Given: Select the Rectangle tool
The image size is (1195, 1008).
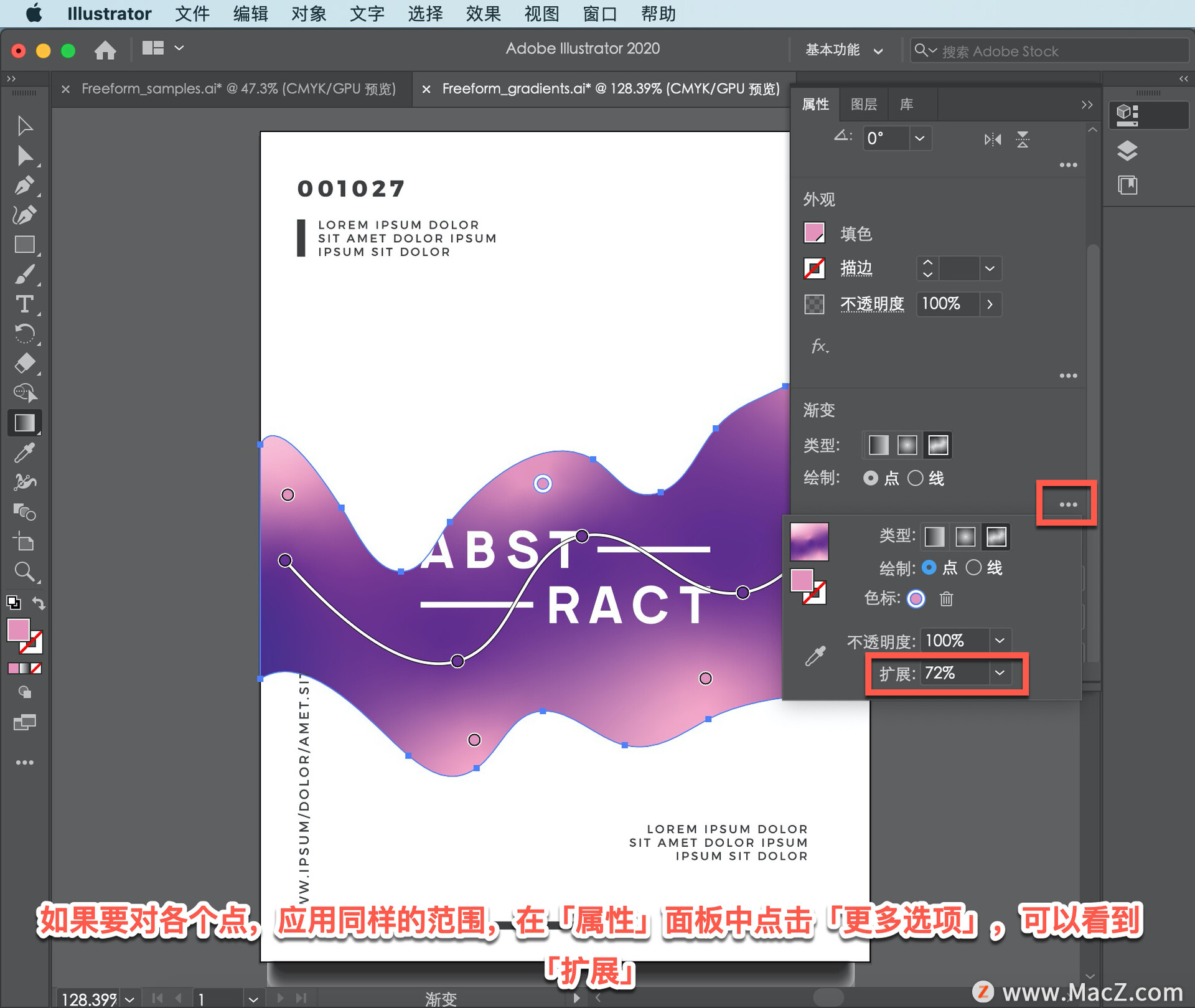Looking at the screenshot, I should point(24,245).
